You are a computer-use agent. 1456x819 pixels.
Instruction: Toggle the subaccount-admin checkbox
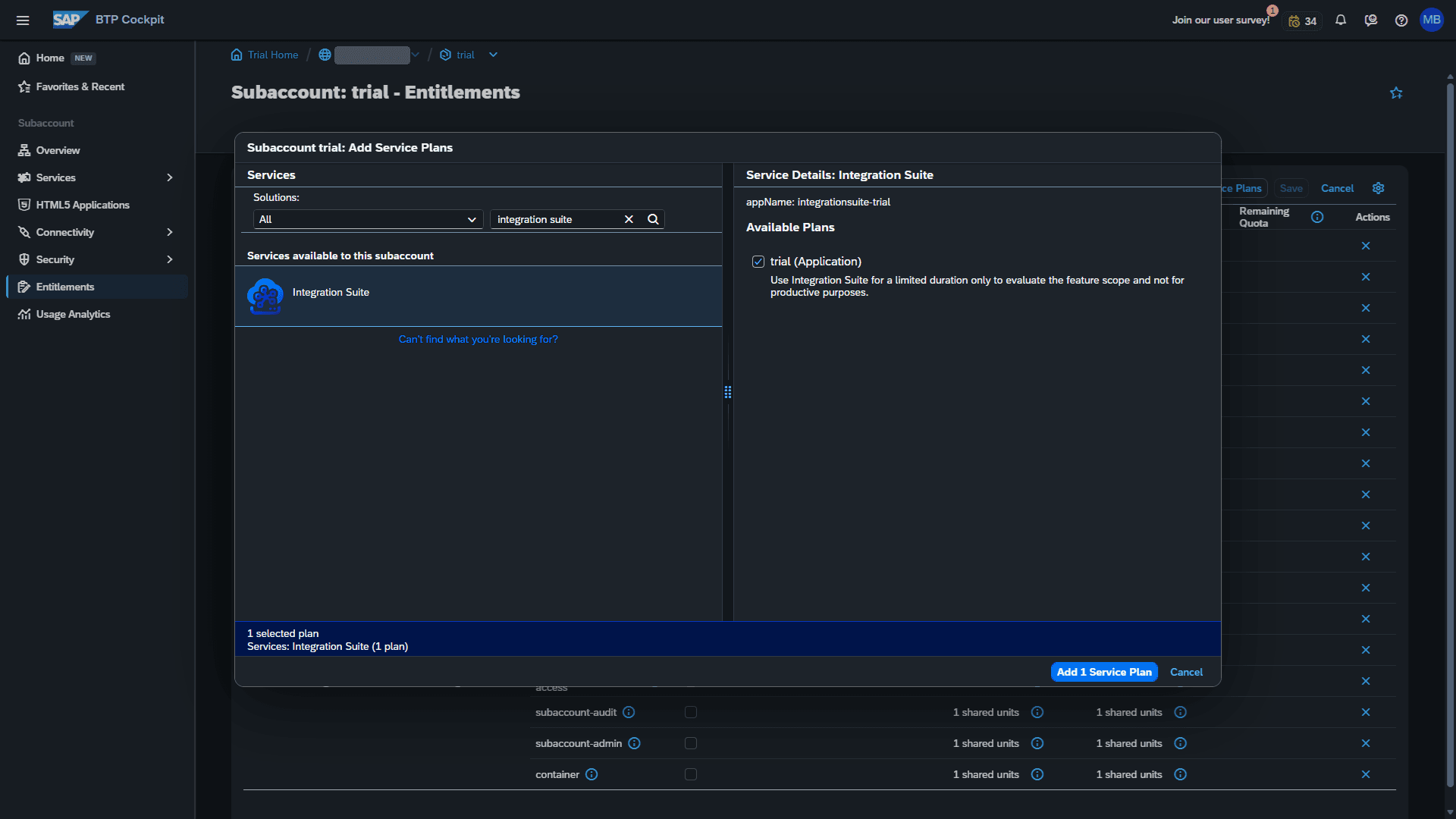pyautogui.click(x=691, y=743)
